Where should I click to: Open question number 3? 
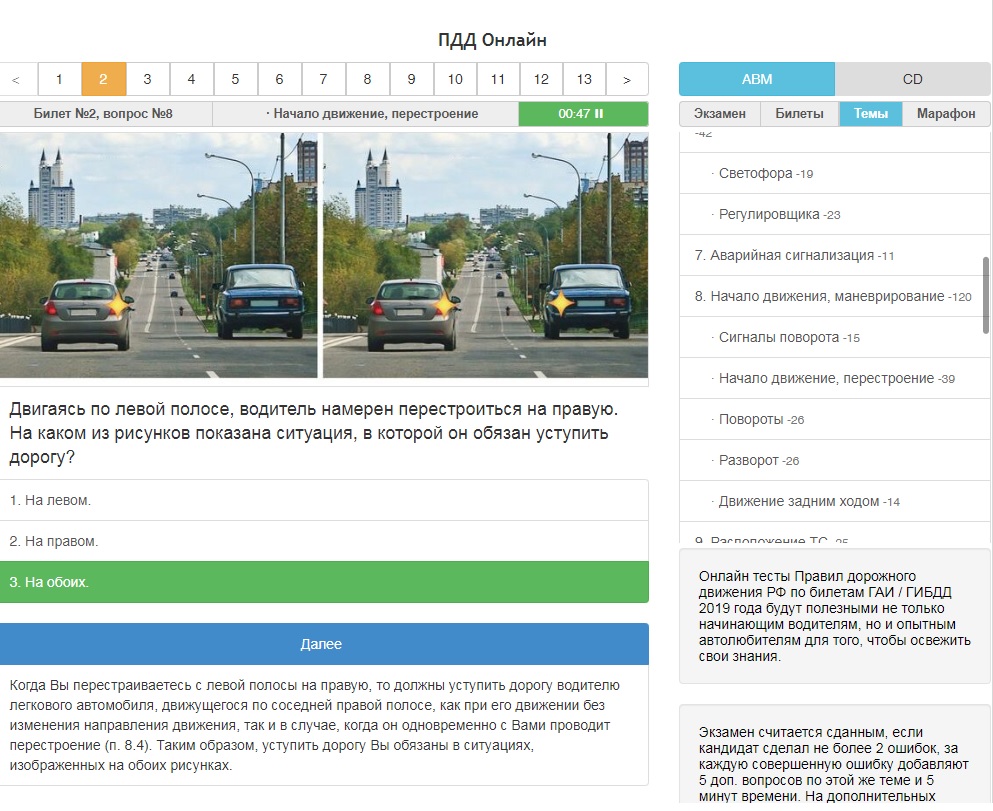(x=148, y=79)
